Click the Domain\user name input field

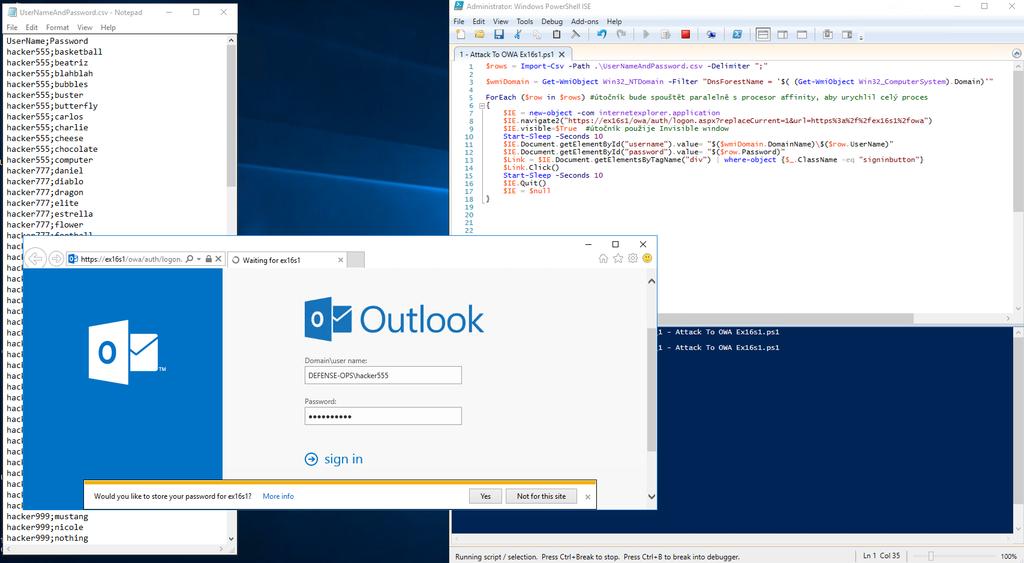383,375
